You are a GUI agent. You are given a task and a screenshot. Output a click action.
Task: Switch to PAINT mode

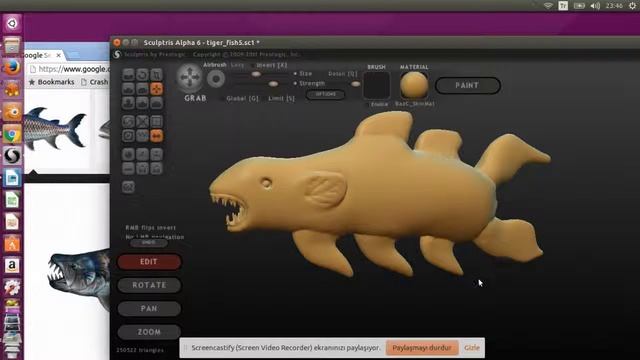[468, 85]
